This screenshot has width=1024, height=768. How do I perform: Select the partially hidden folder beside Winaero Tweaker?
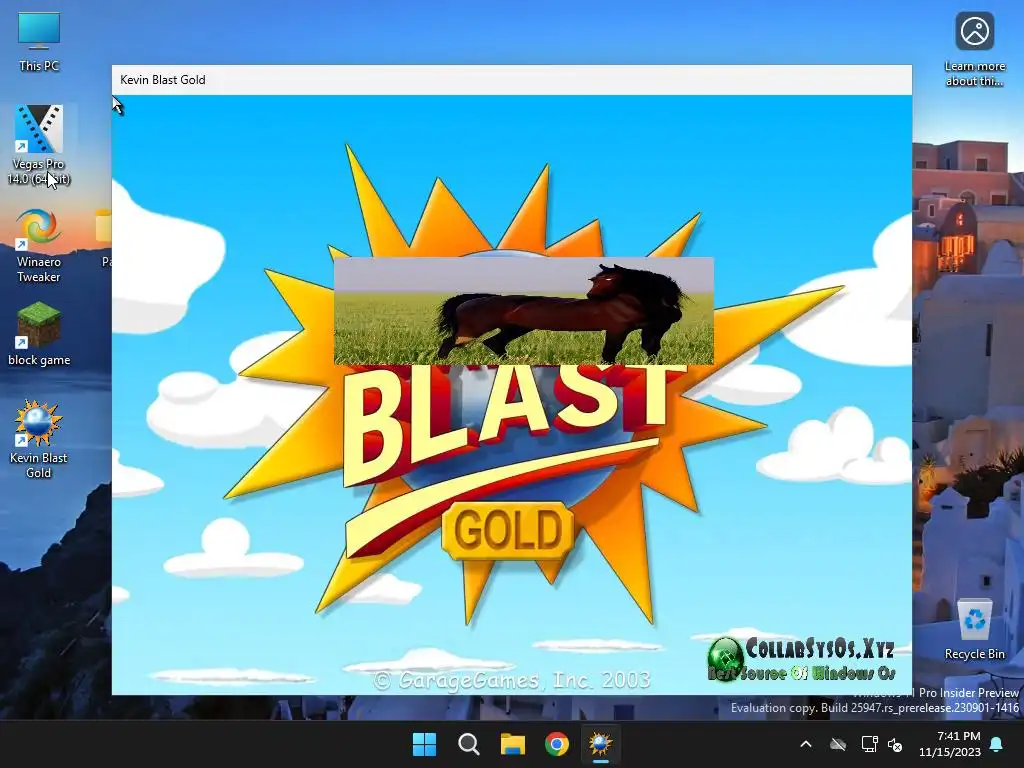[x=104, y=239]
